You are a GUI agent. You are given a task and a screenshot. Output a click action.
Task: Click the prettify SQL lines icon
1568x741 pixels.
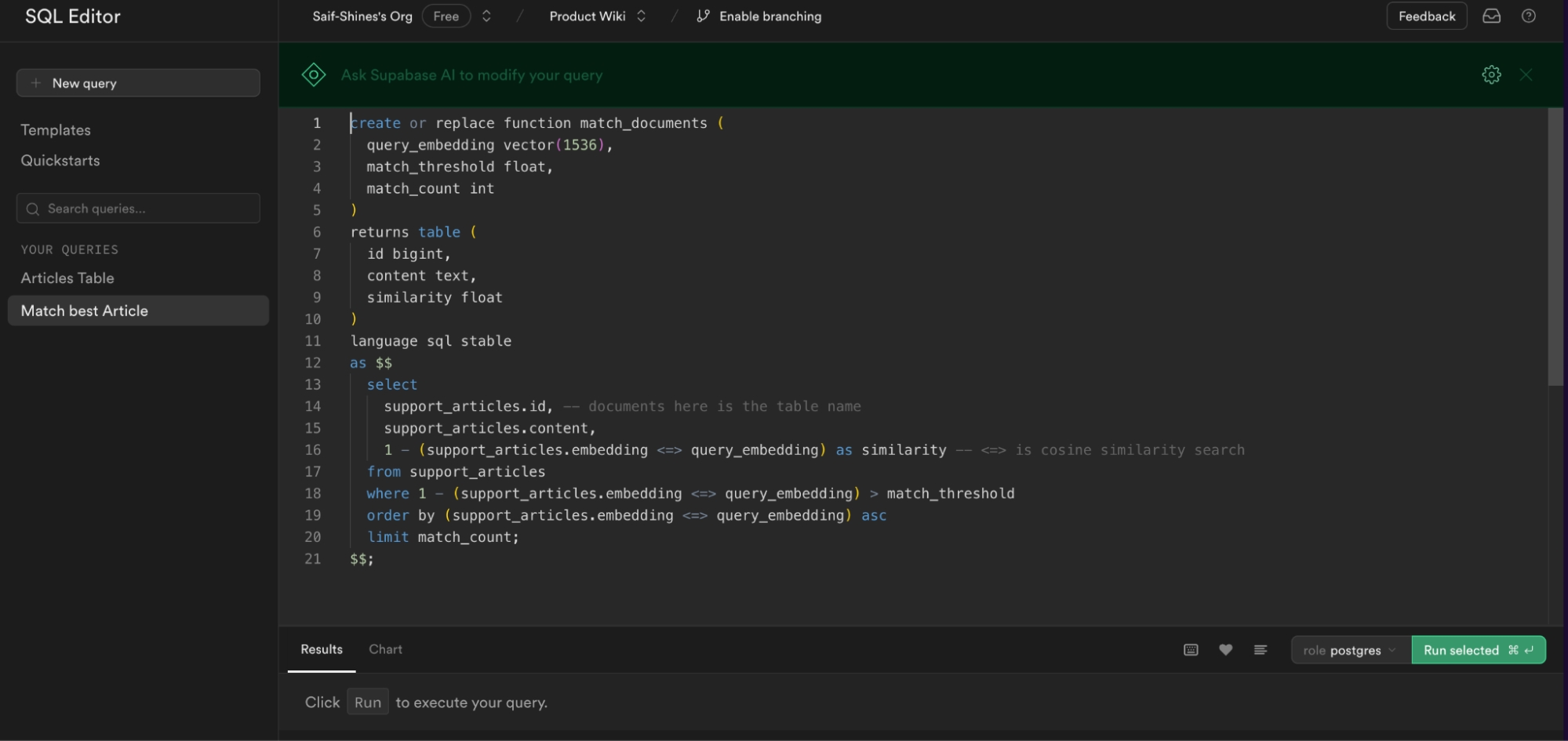click(x=1261, y=650)
